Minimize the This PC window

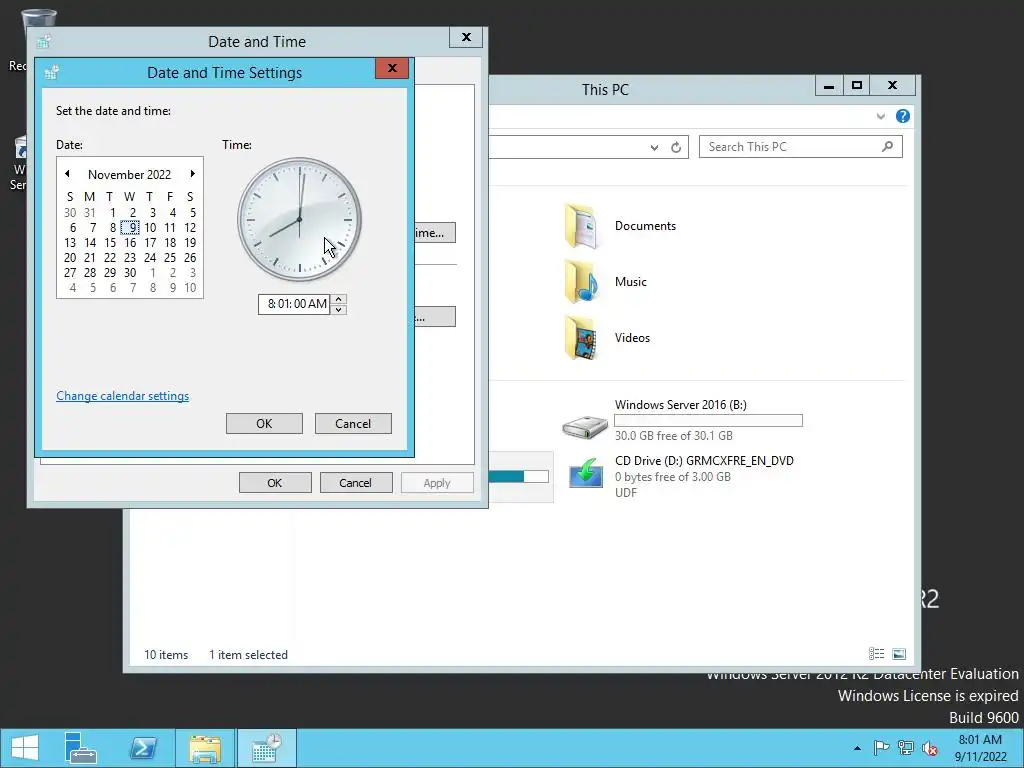point(829,86)
